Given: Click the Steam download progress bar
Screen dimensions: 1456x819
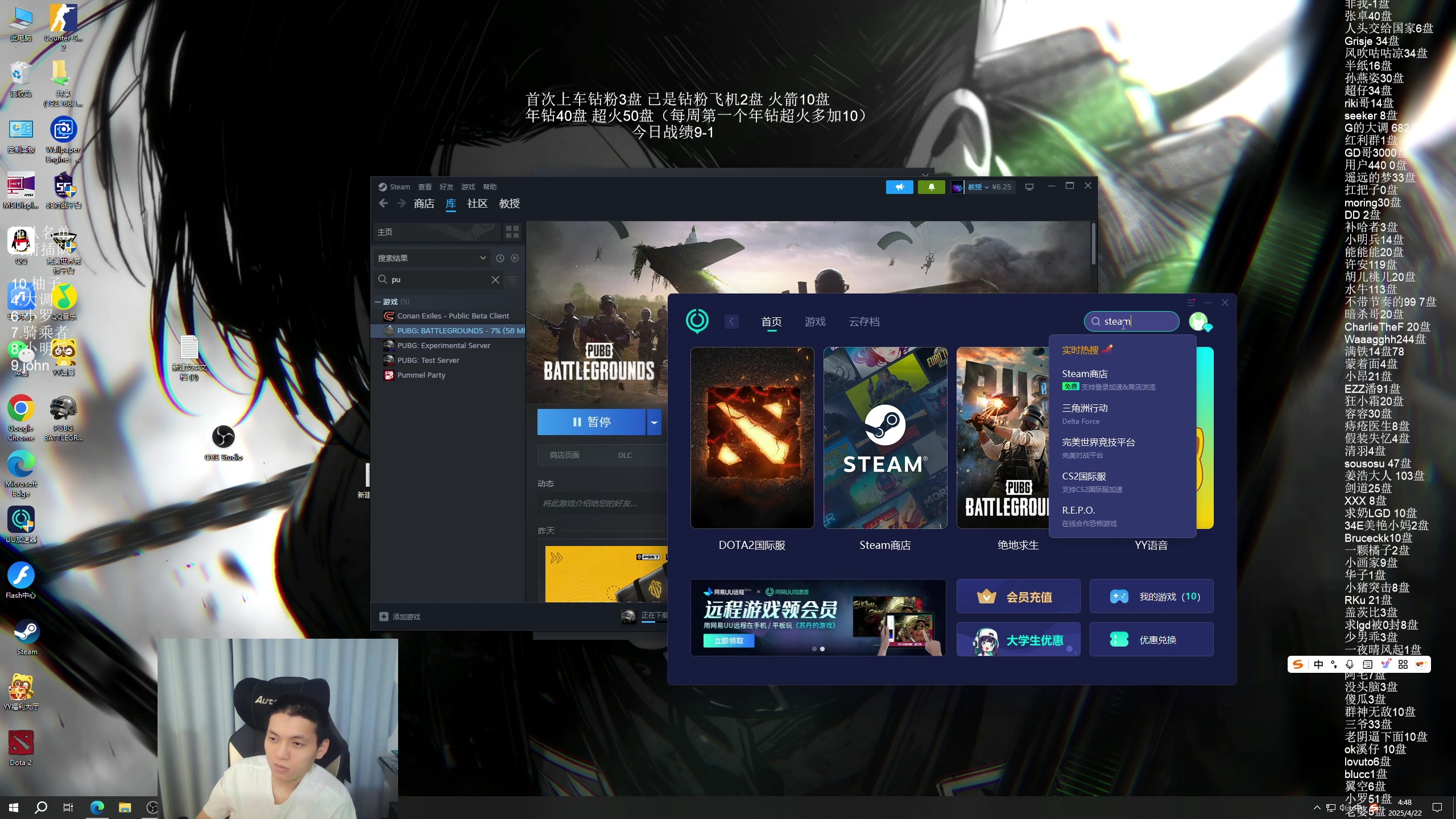Looking at the screenshot, I should 655,622.
